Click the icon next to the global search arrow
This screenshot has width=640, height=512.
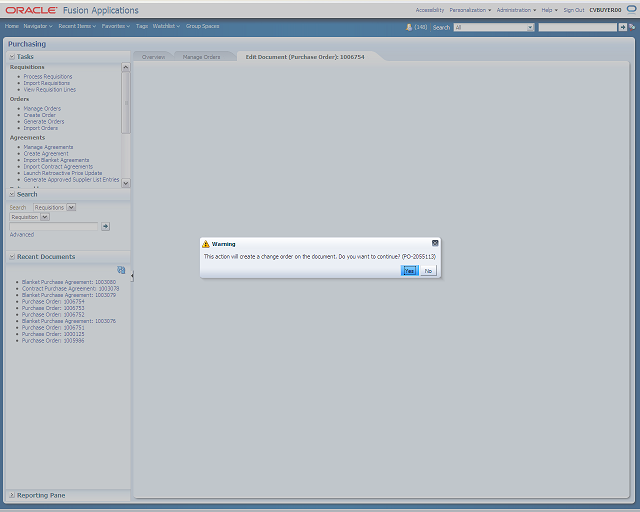tap(632, 27)
